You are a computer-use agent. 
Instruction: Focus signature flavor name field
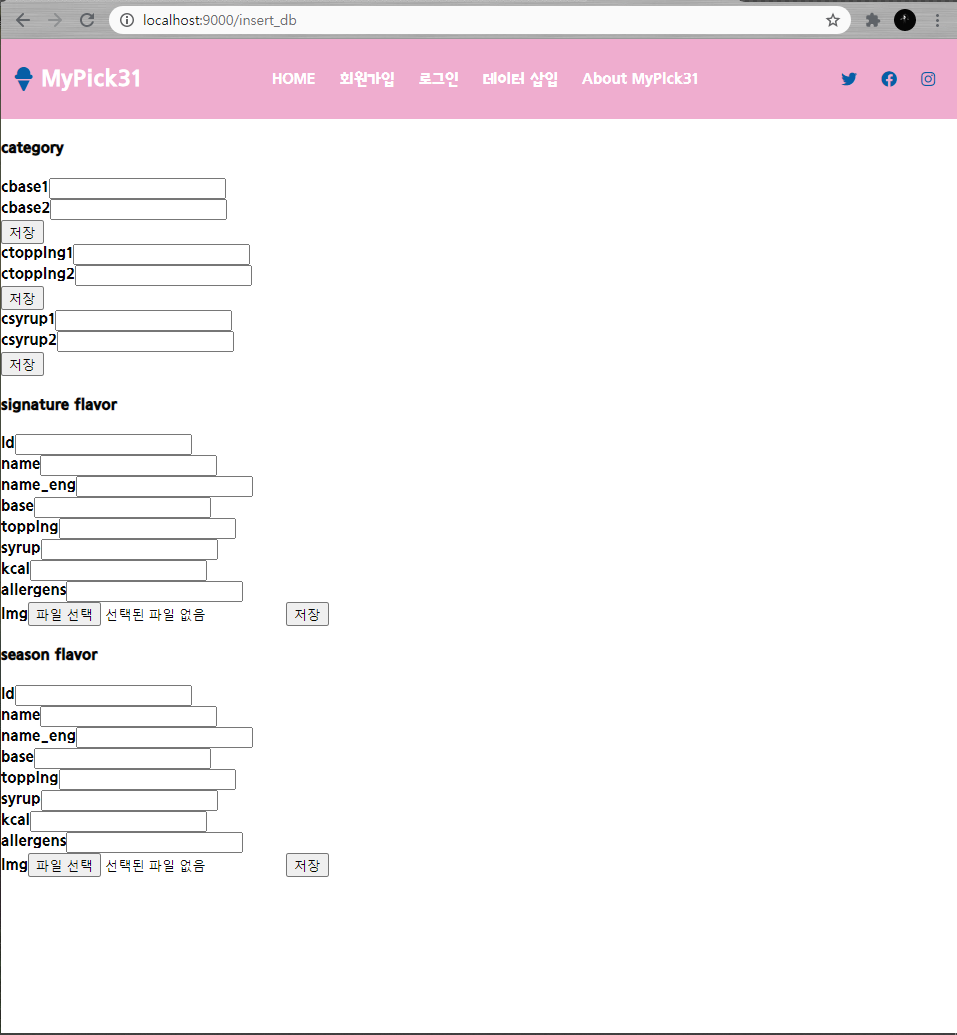tap(129, 465)
